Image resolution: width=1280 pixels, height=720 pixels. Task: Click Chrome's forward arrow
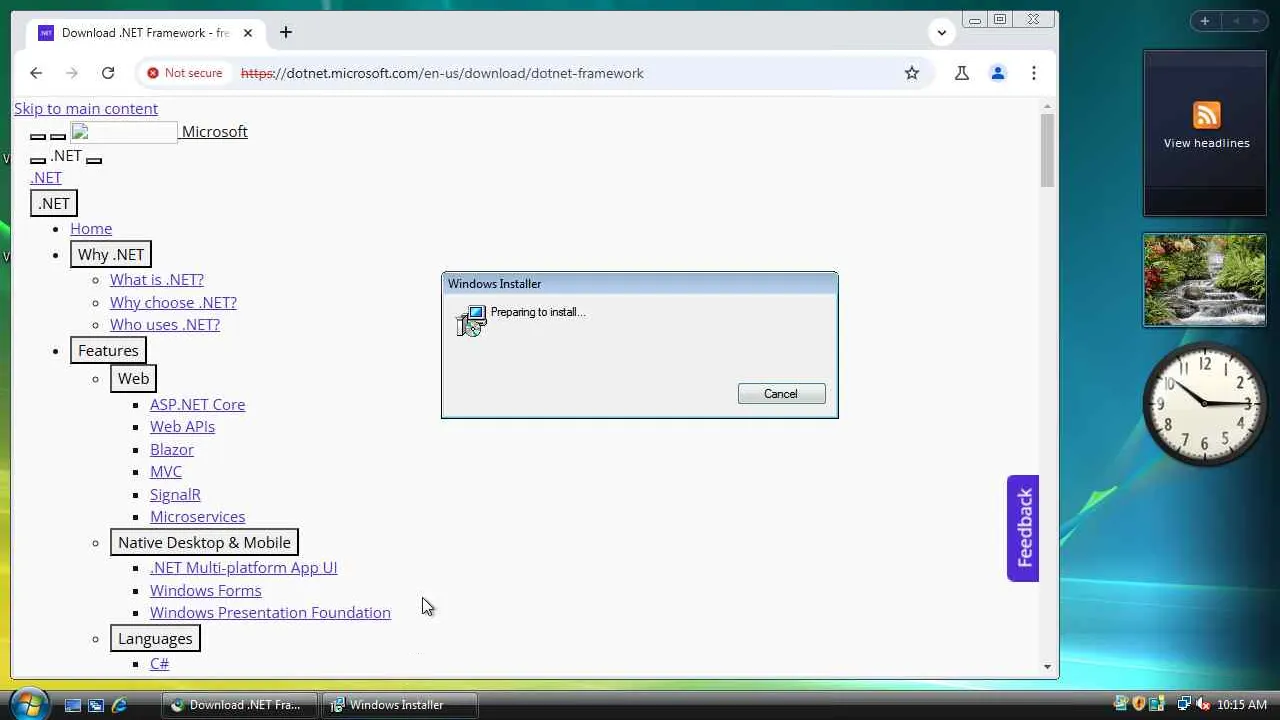tap(72, 73)
